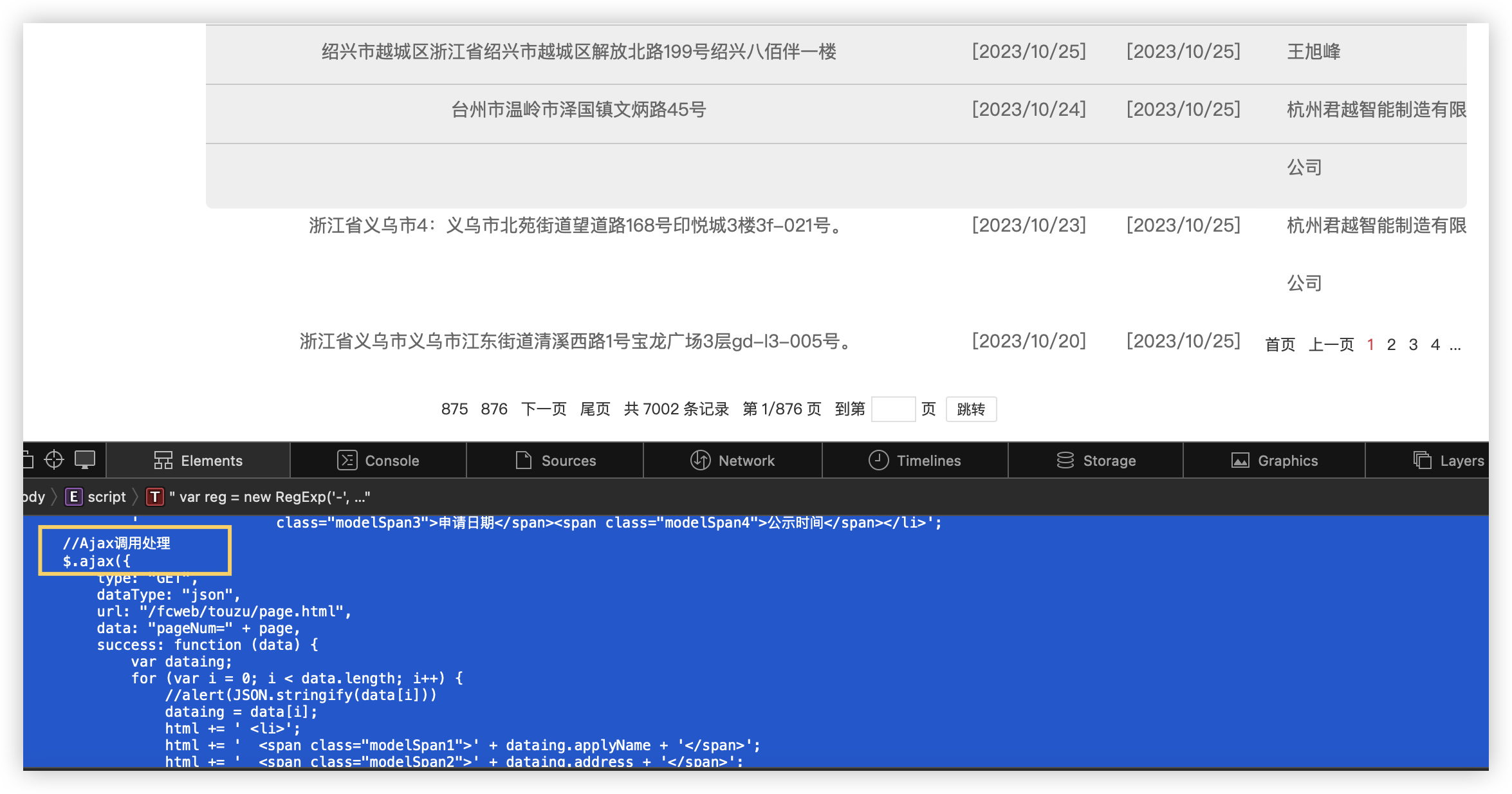Click the dock side icon in inspector
Image resolution: width=1512 pixels, height=794 pixels.
(x=28, y=460)
